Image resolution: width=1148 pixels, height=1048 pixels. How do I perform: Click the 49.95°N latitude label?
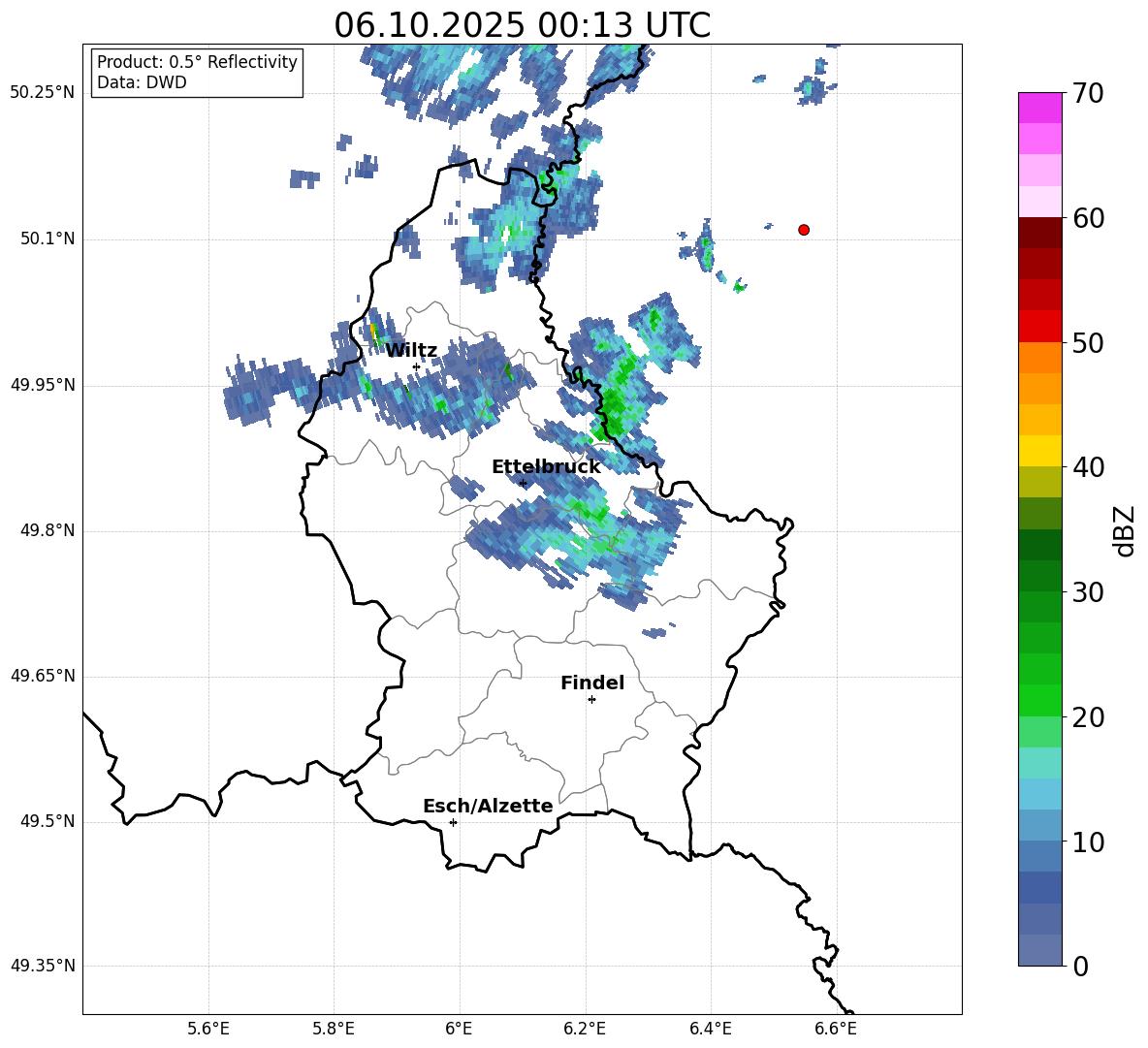coord(43,385)
